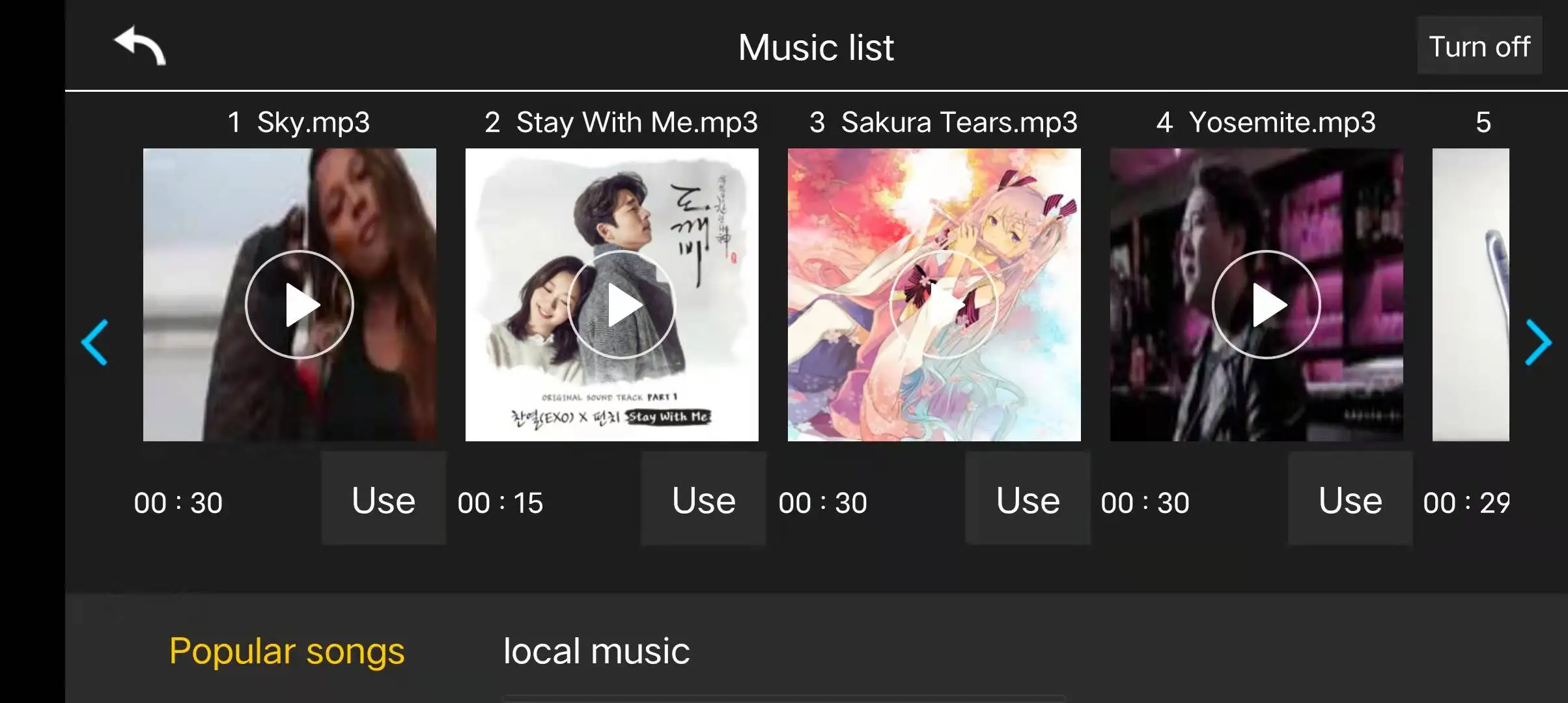
Task: Play the Sky.mp3 preview
Action: click(x=300, y=305)
